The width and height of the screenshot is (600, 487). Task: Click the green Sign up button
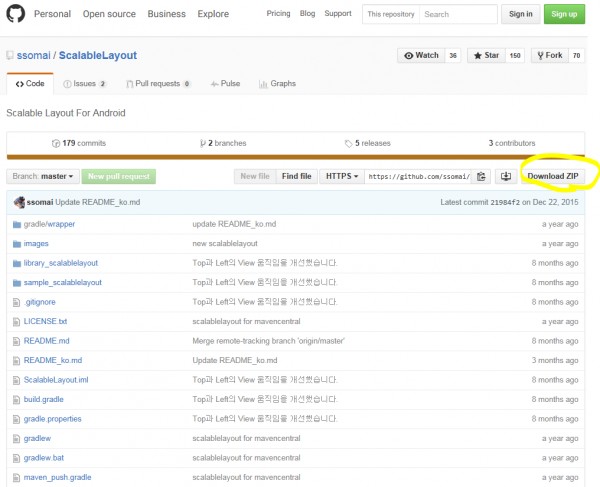(x=564, y=14)
